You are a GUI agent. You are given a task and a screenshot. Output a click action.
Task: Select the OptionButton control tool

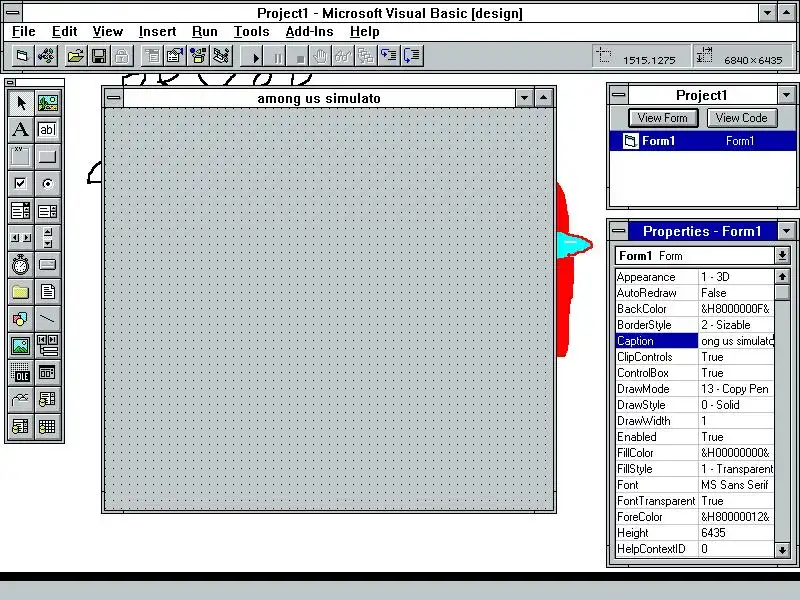47,184
